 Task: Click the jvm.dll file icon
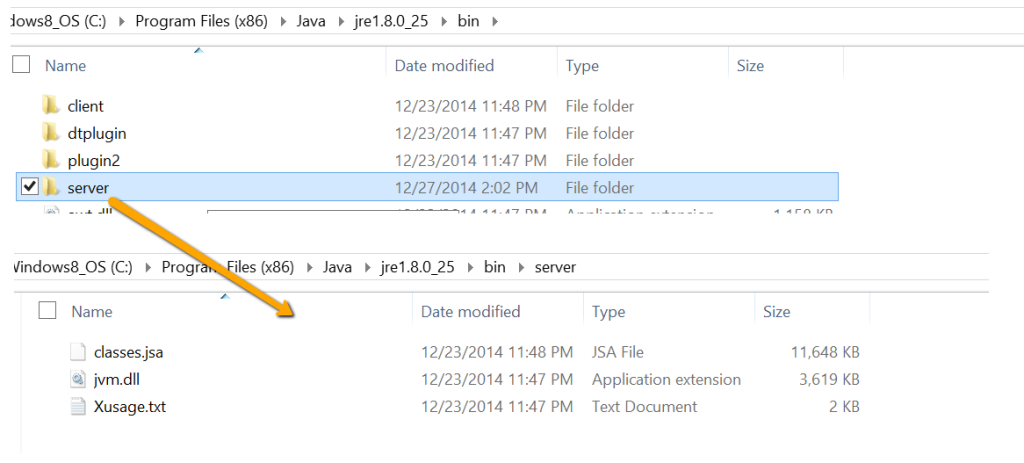tap(79, 379)
